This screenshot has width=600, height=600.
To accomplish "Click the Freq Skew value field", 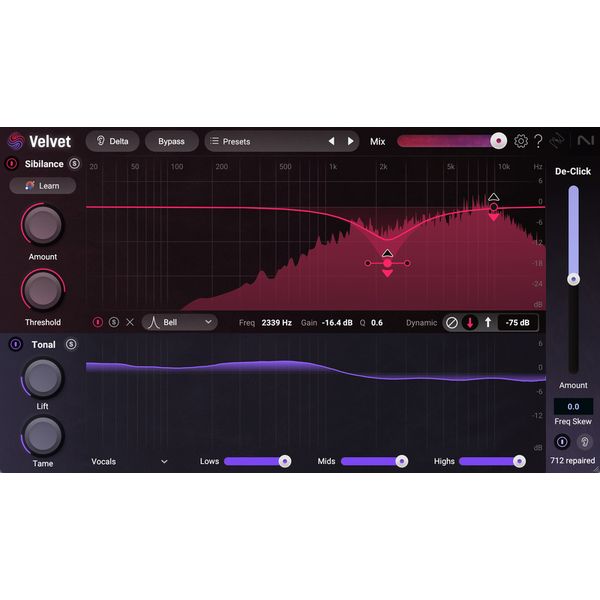I will (573, 406).
